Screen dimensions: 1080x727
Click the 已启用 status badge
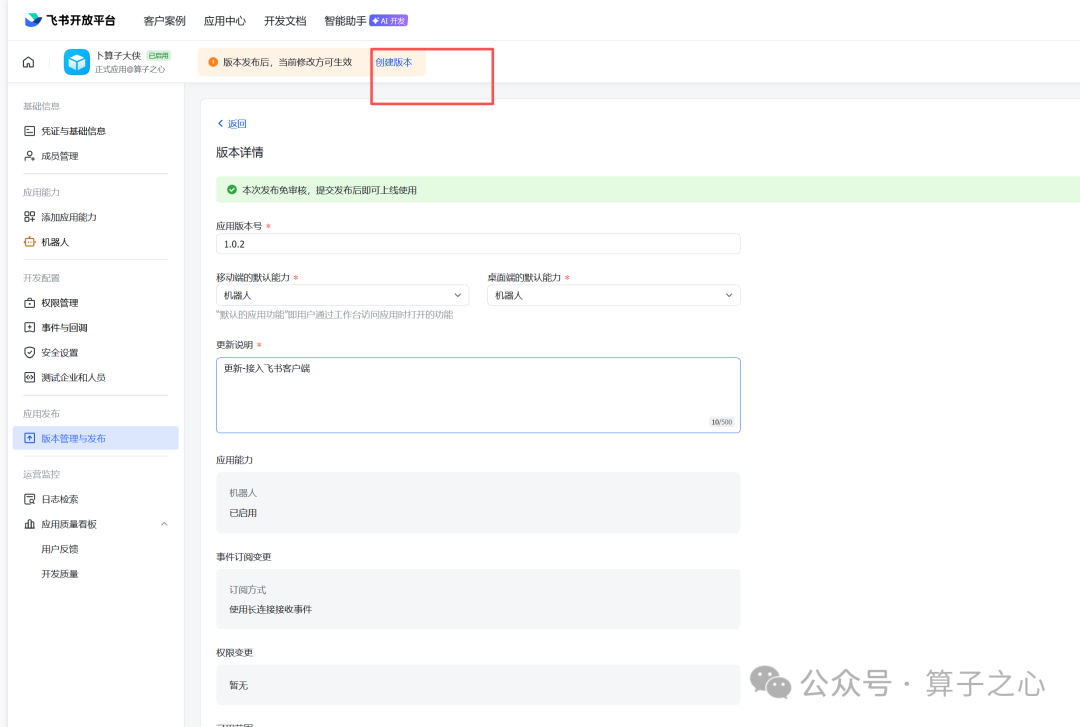158,55
